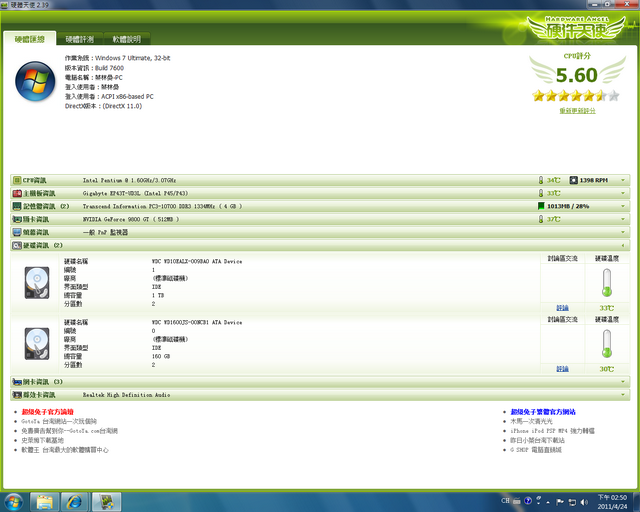Expand the memory info row arrow
Viewport: 640px width, 512px height.
(x=623, y=206)
